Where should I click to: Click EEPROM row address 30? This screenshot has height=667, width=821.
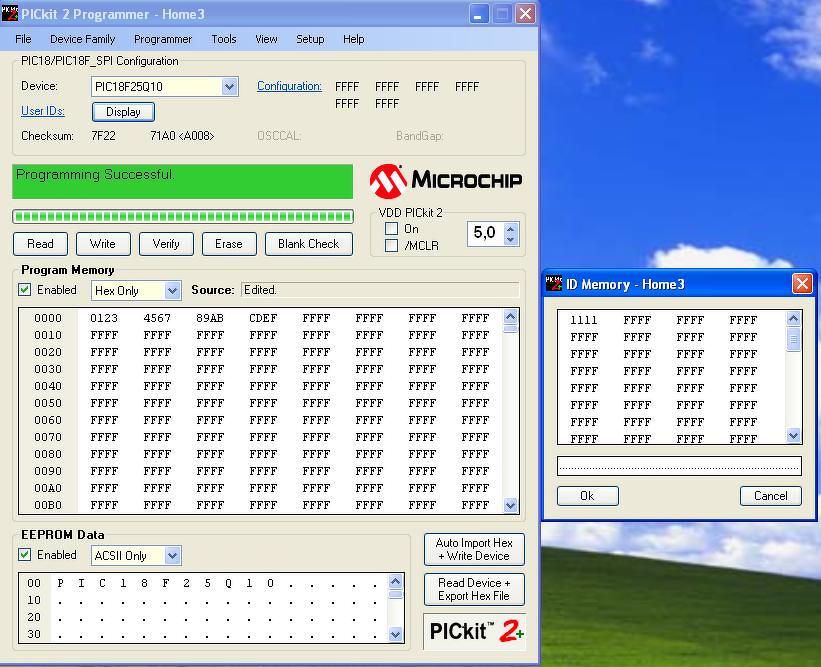tap(34, 634)
